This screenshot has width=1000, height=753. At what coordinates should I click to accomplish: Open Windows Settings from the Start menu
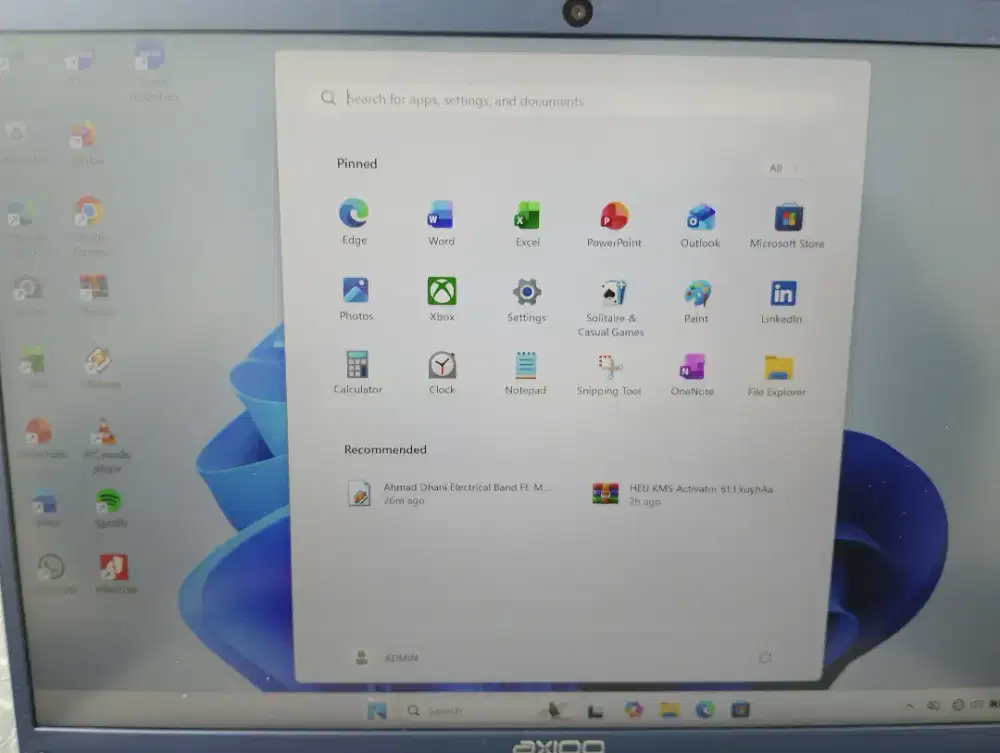click(526, 292)
